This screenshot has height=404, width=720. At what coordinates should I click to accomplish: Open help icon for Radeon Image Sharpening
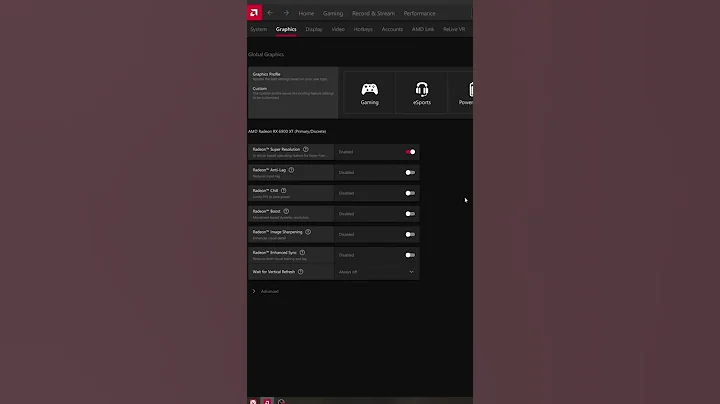click(308, 232)
